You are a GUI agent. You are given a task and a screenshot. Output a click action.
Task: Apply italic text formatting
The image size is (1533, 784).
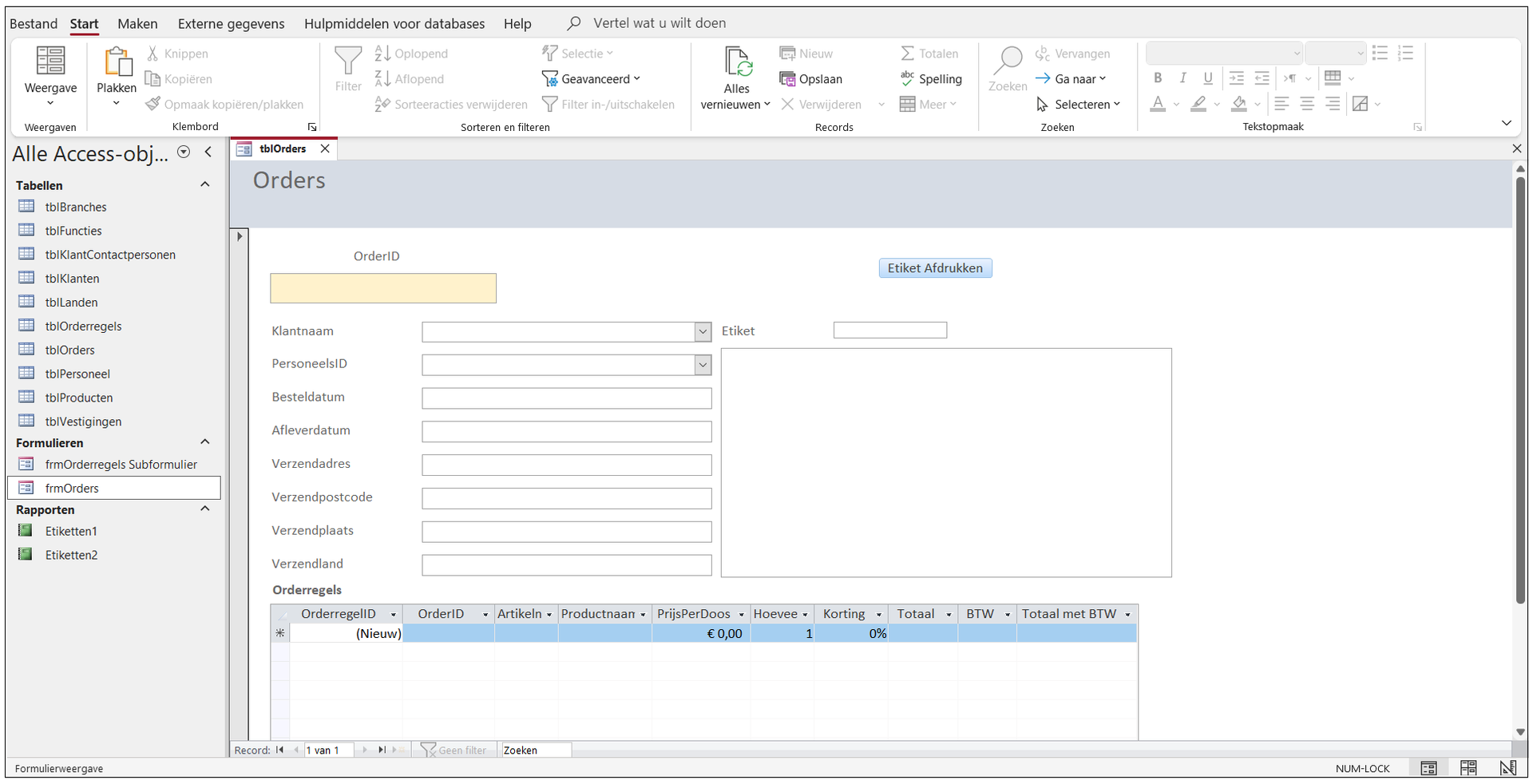point(1182,78)
